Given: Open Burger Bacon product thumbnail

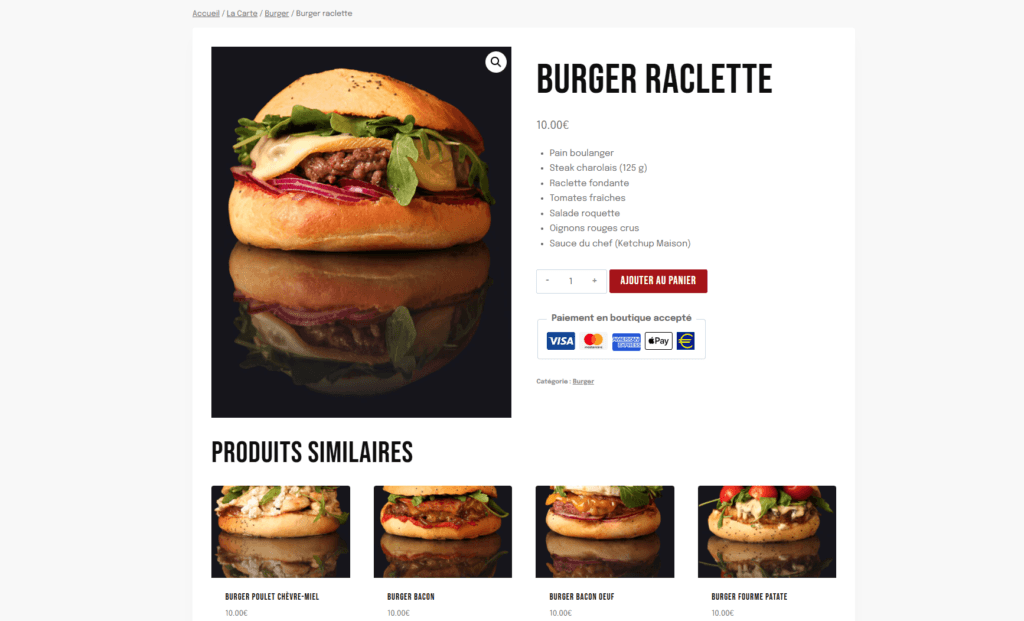Looking at the screenshot, I should click(443, 532).
